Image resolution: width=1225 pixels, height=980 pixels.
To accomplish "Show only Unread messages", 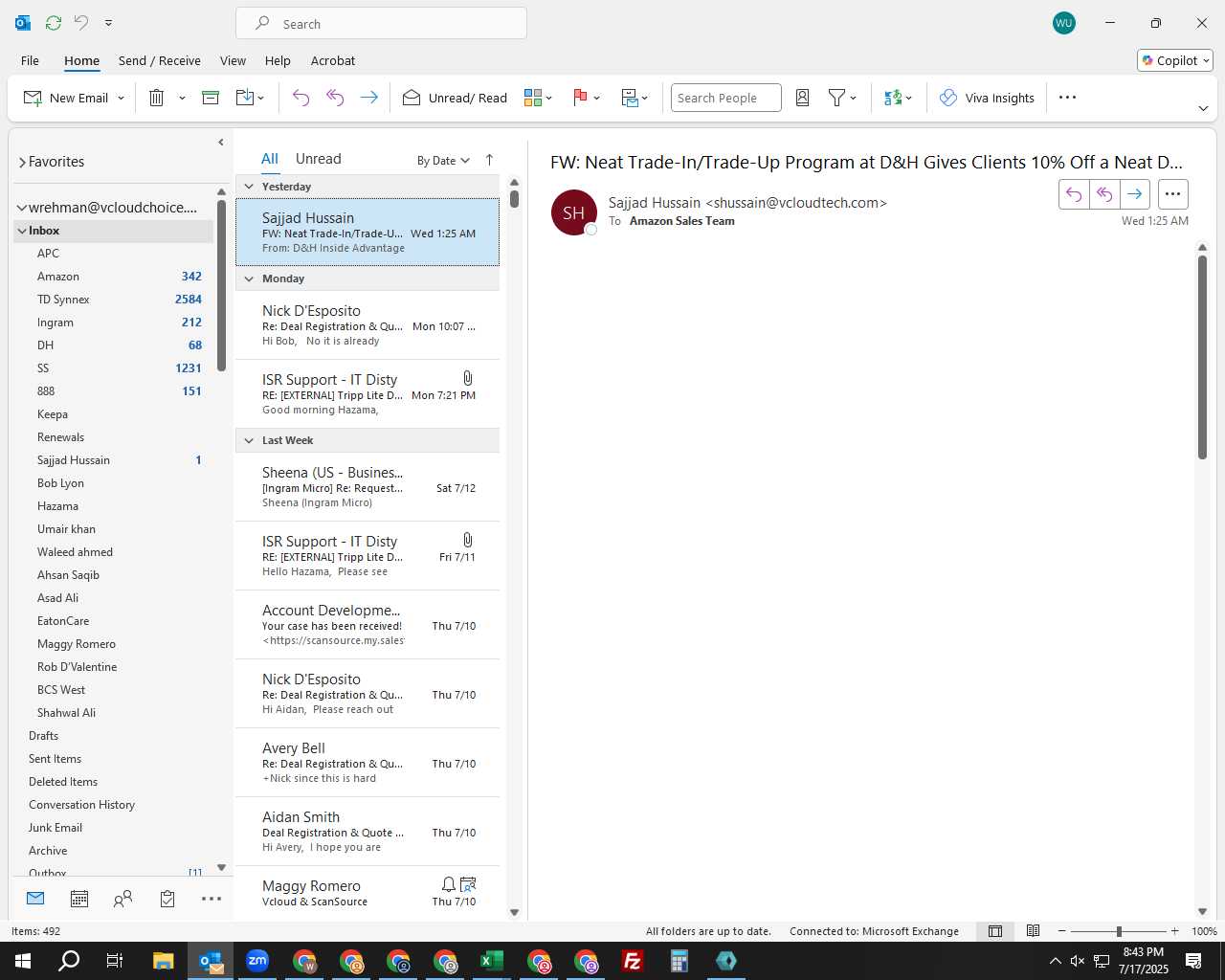I will (x=318, y=159).
